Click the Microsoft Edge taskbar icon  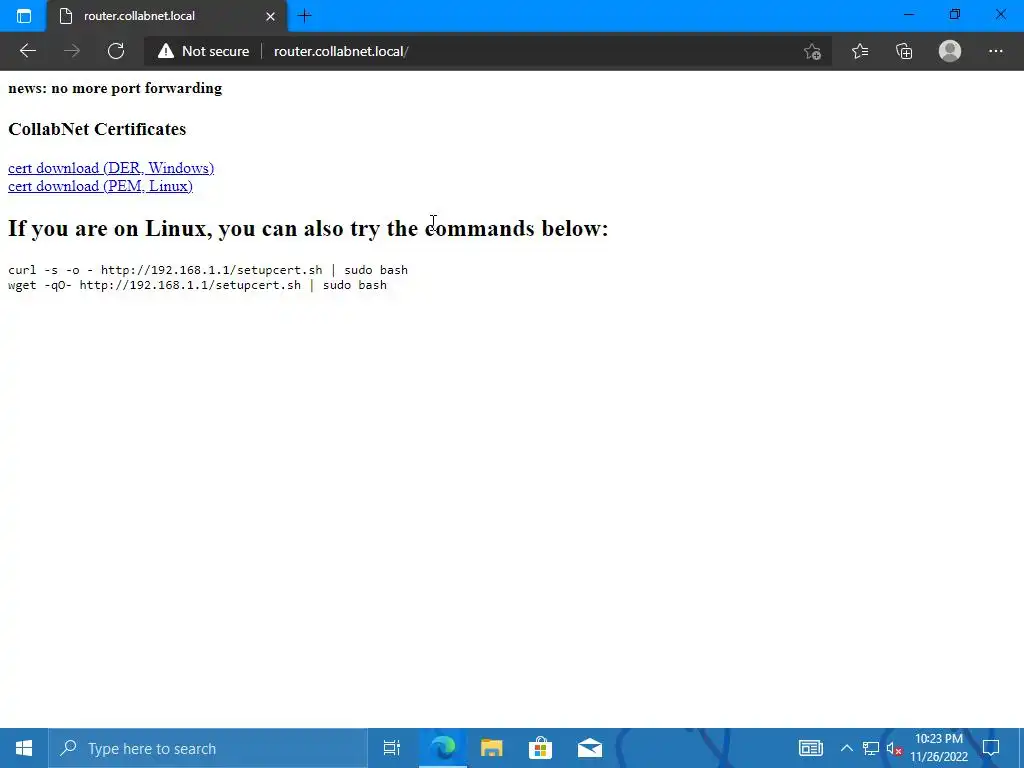pyautogui.click(x=443, y=748)
